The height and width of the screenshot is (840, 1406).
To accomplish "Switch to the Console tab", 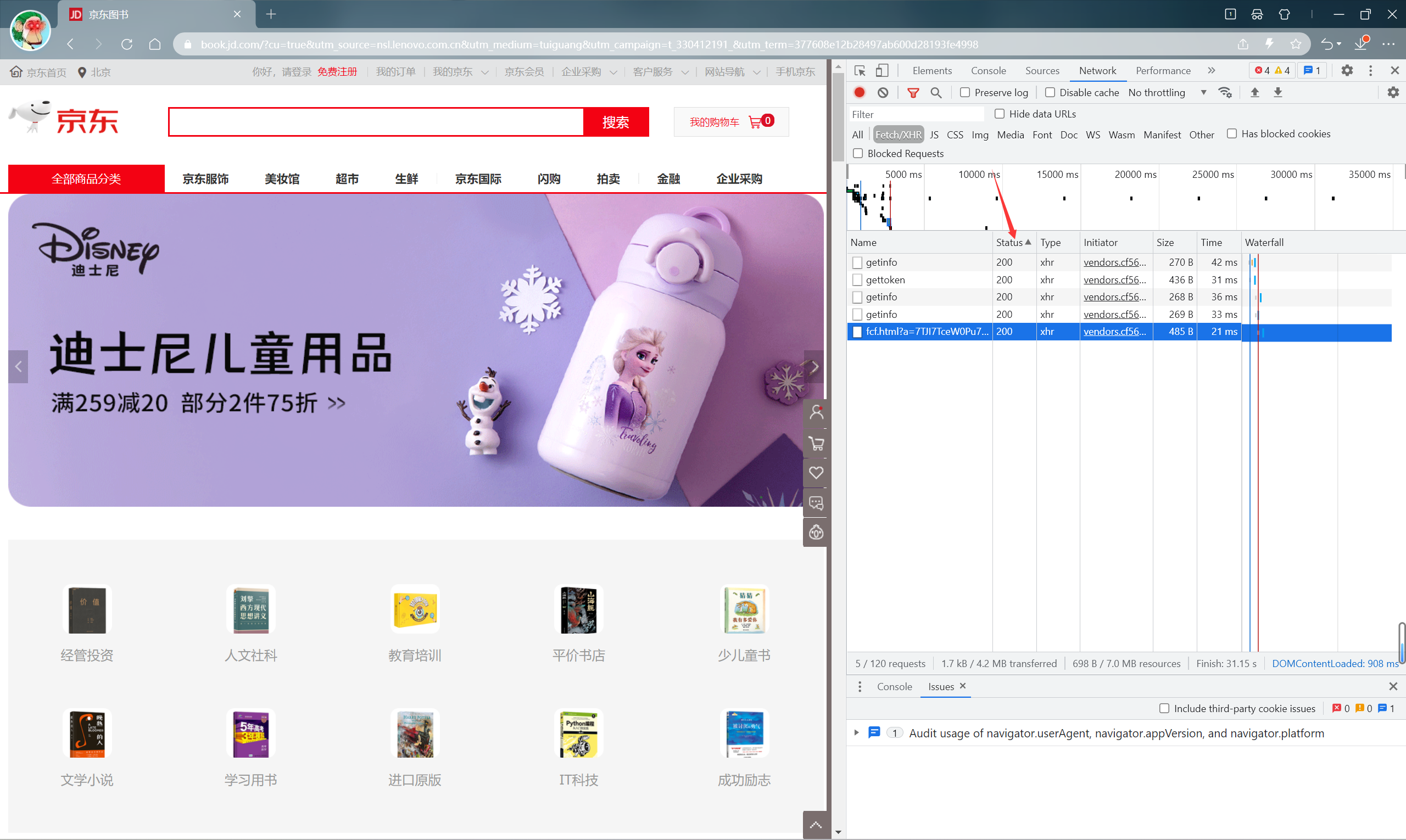I will pos(988,71).
